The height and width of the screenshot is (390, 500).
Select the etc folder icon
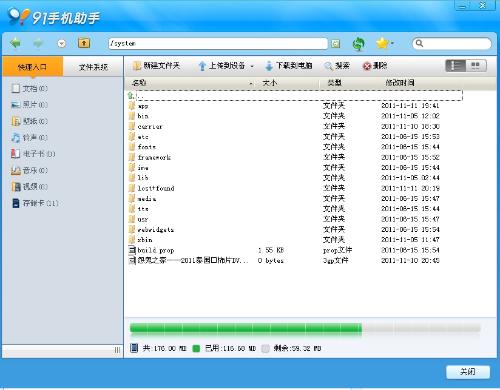(132, 137)
